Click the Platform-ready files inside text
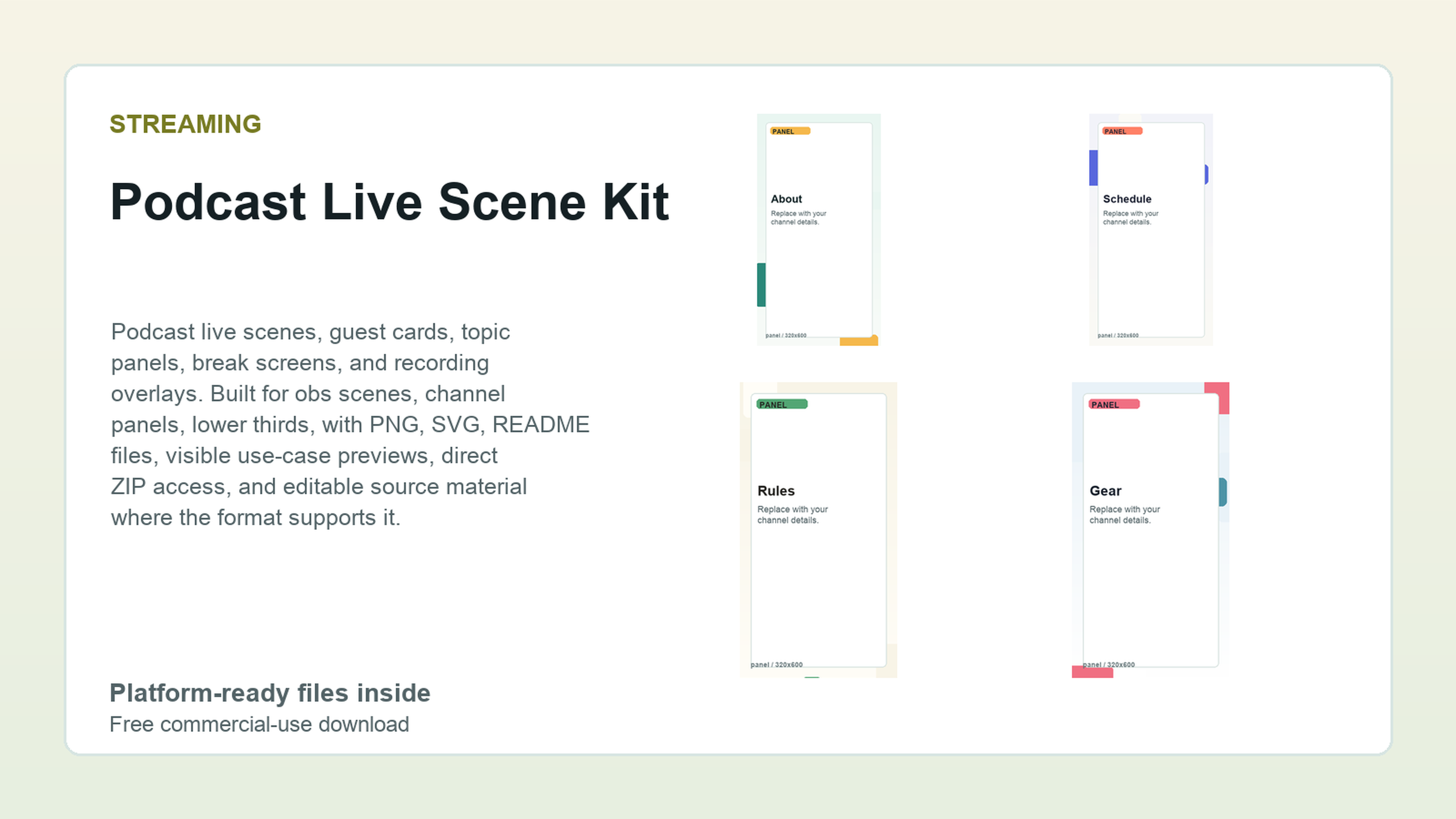Screen dimensions: 1456x819 tap(270, 693)
